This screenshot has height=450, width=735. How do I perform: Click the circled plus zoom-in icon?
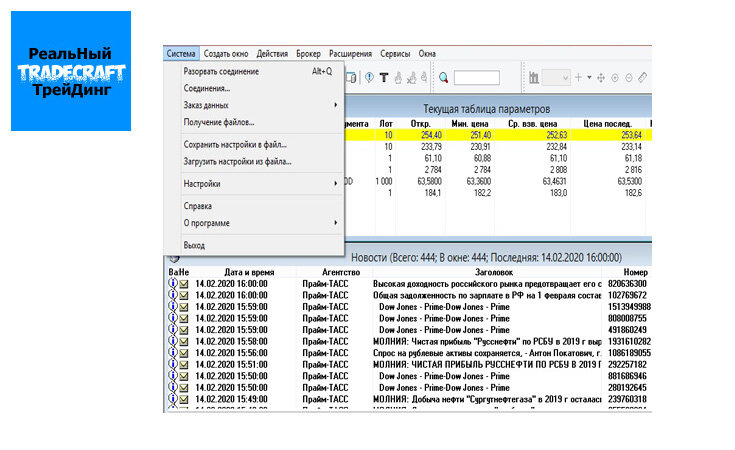615,78
